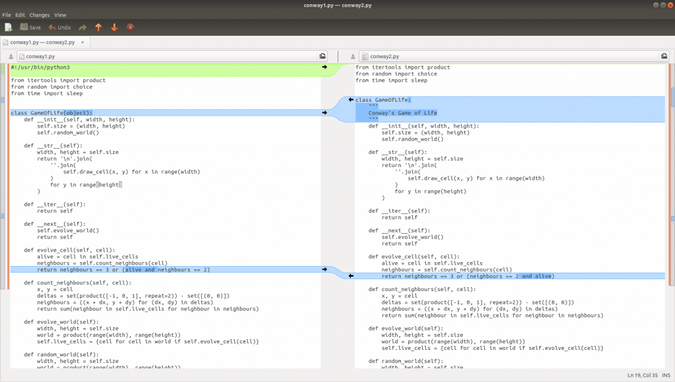Toggle the lock icon beside conway1.py

click(x=11, y=56)
